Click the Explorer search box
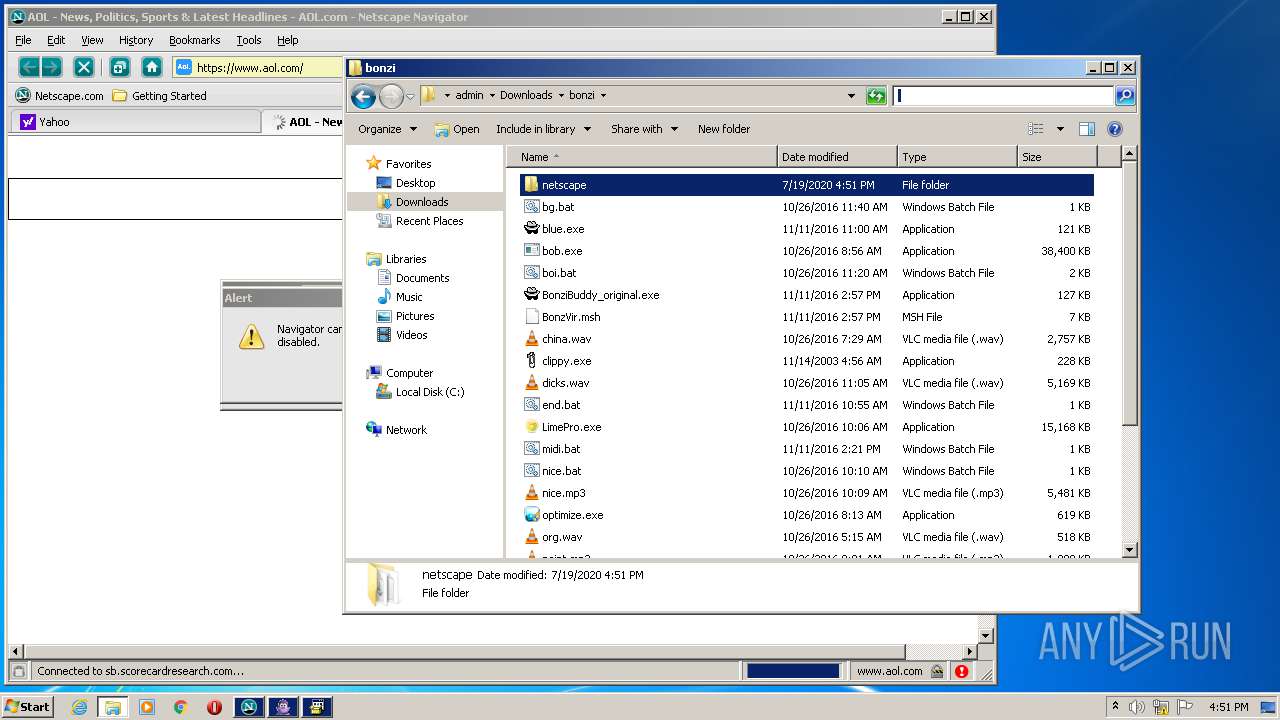 point(1003,96)
